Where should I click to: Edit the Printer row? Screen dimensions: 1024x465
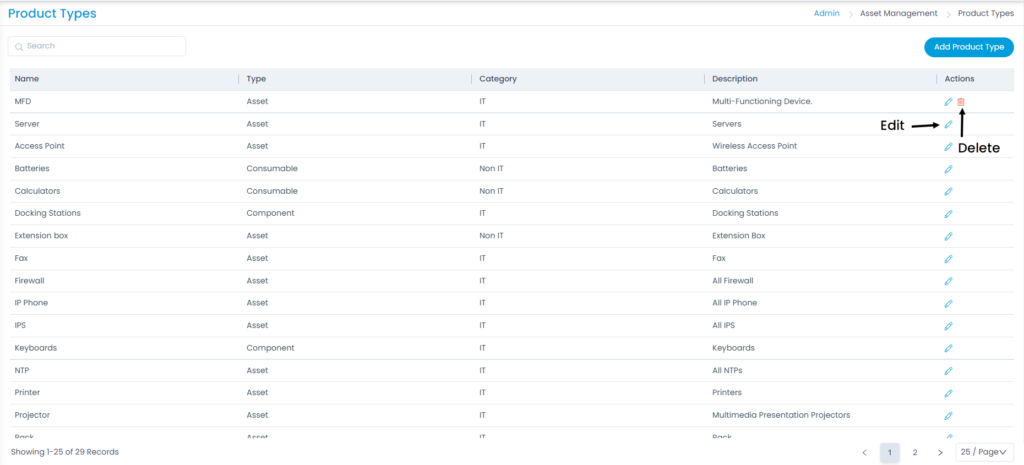948,393
